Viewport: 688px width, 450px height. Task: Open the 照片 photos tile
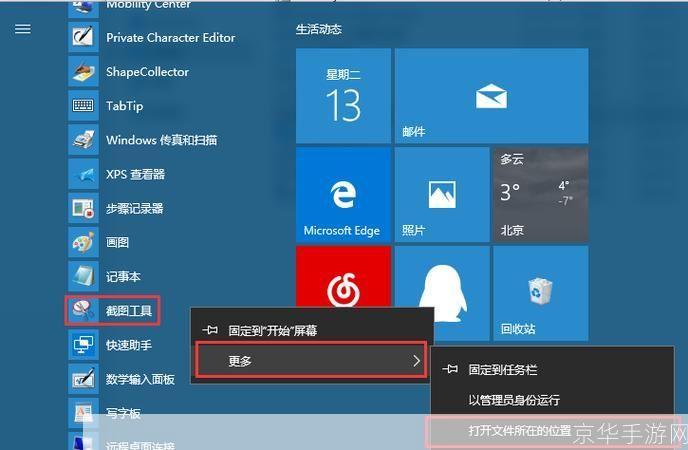coord(442,195)
